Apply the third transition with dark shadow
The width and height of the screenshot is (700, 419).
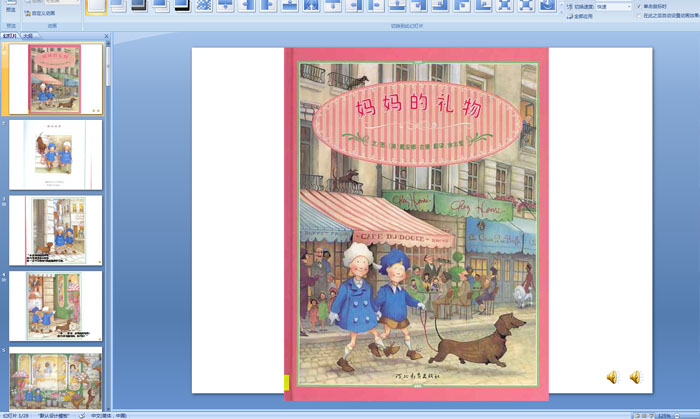coord(139,6)
